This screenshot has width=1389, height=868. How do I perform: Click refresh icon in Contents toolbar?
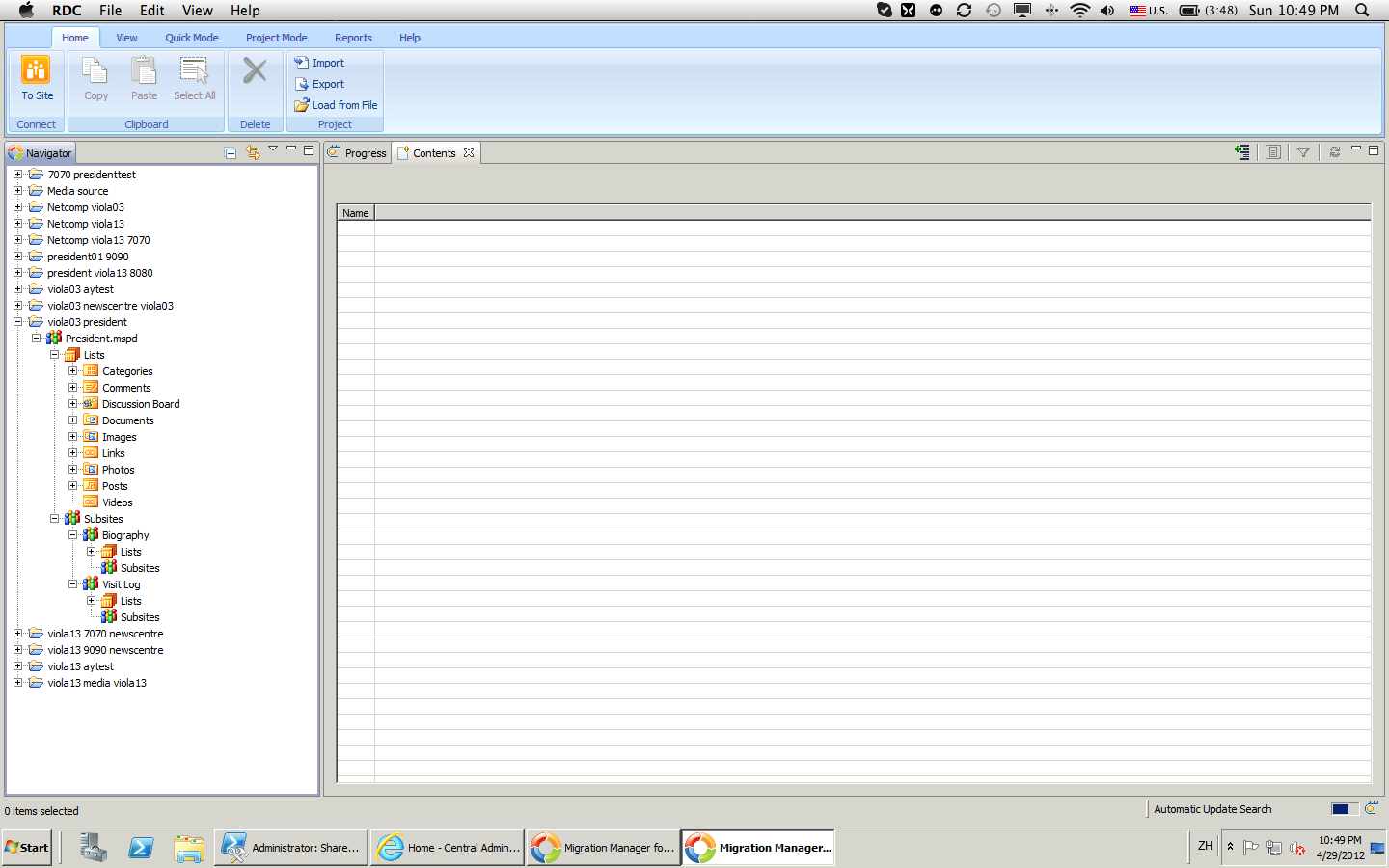(1335, 152)
